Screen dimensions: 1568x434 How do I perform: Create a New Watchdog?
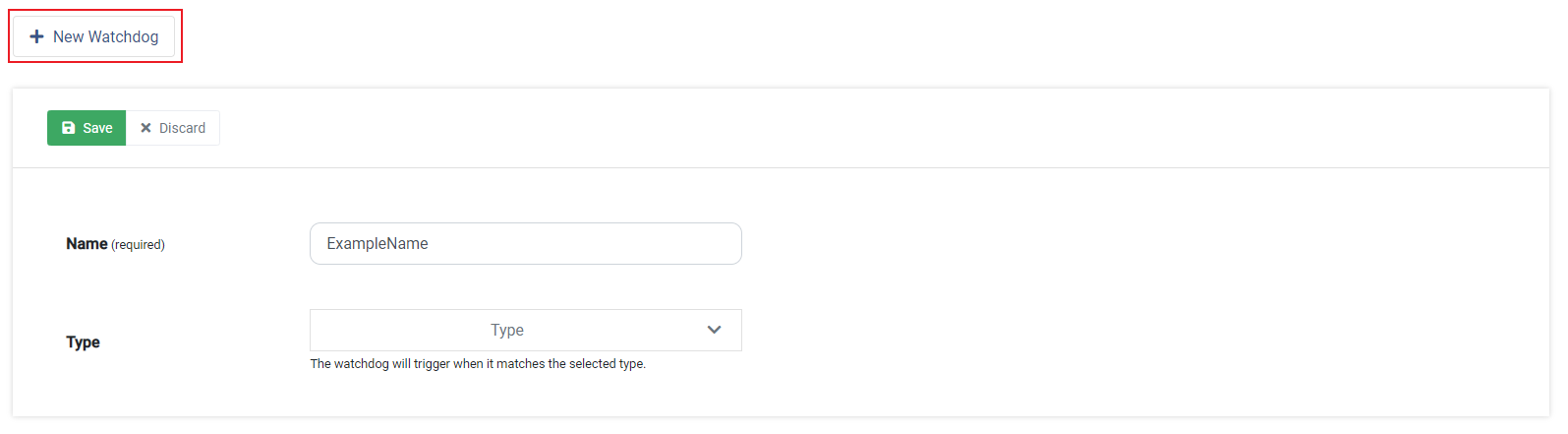point(94,36)
